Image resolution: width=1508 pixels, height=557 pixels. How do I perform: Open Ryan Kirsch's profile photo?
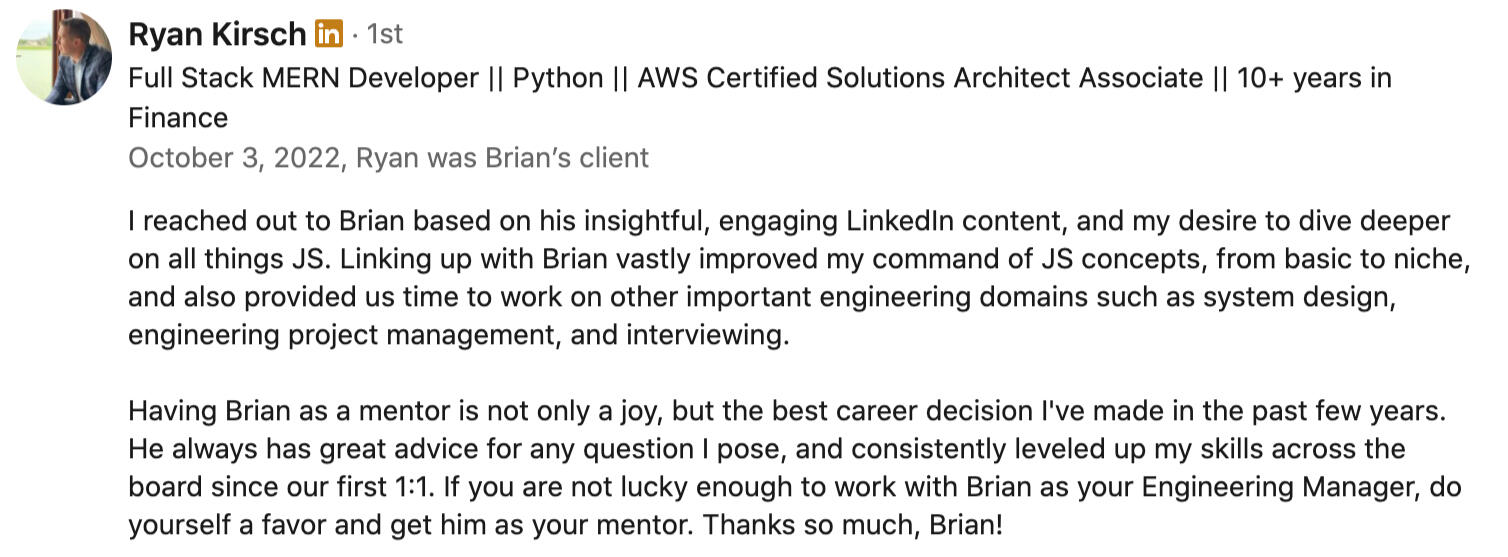[x=64, y=58]
